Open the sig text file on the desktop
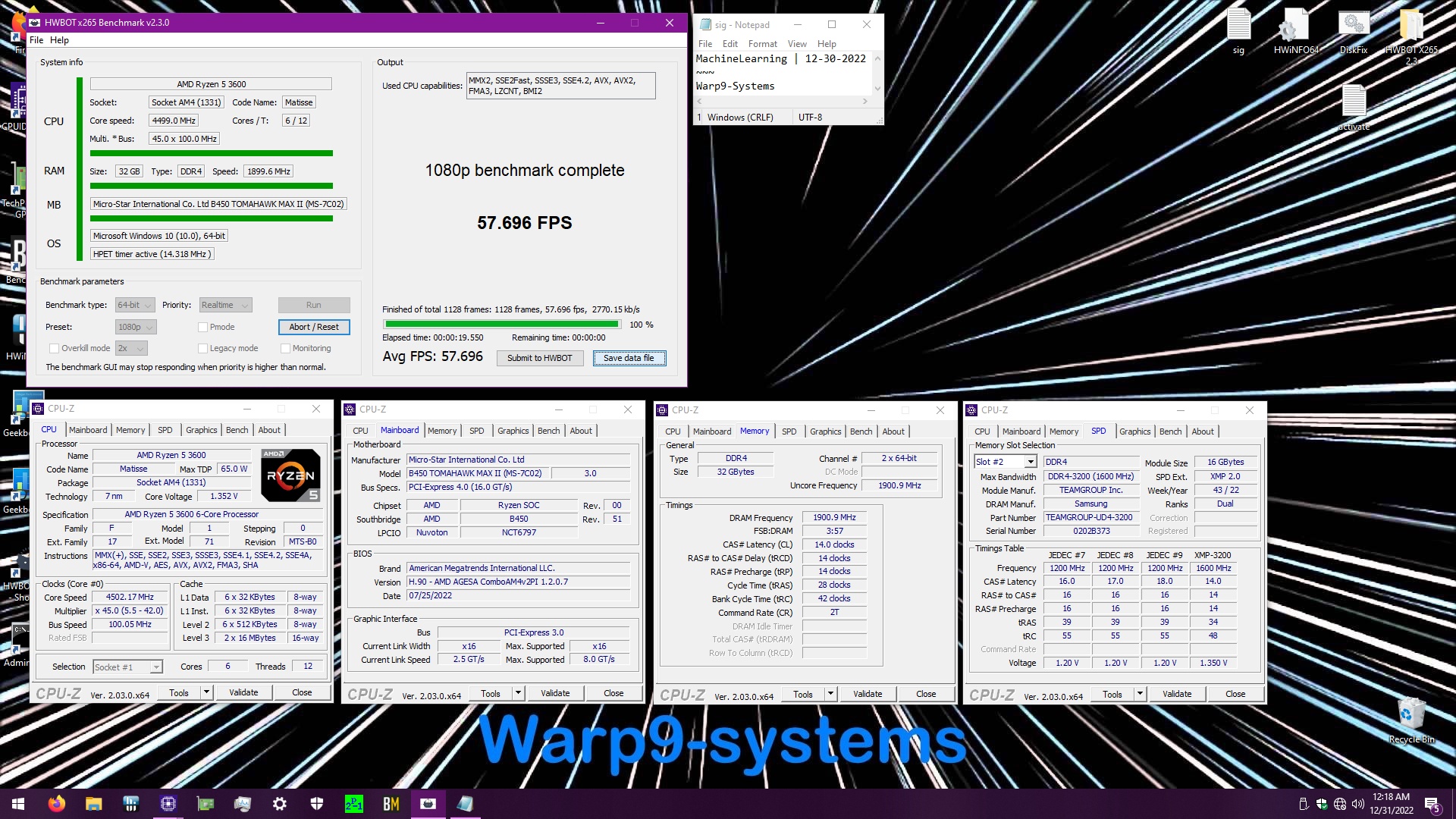Image resolution: width=1456 pixels, height=819 pixels. coord(1238,30)
